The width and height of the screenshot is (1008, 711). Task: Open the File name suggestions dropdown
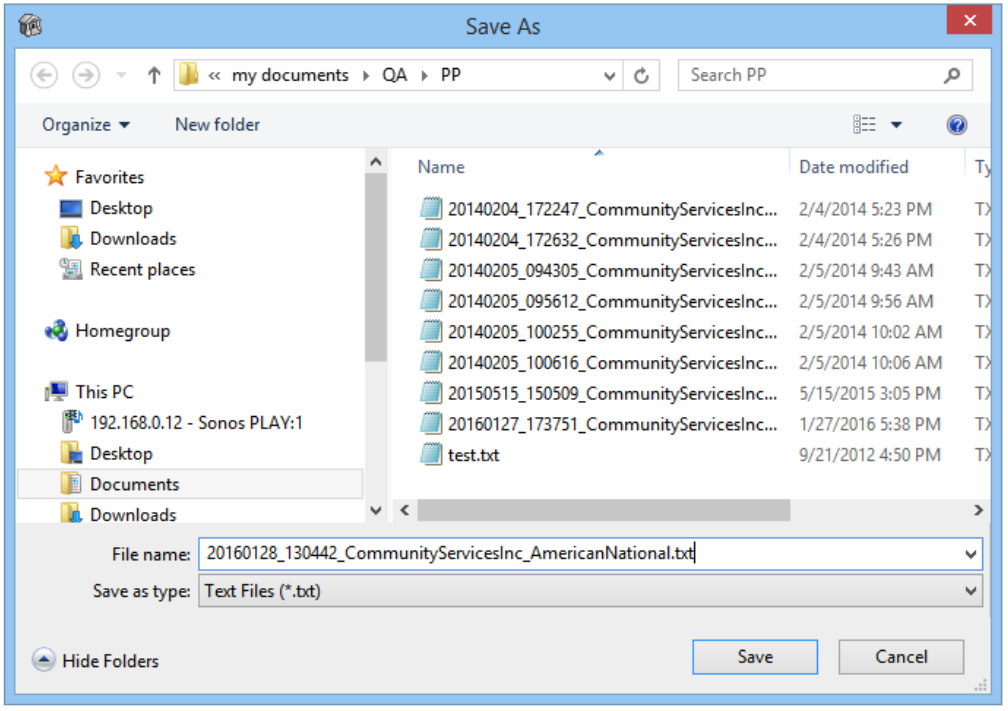point(969,554)
